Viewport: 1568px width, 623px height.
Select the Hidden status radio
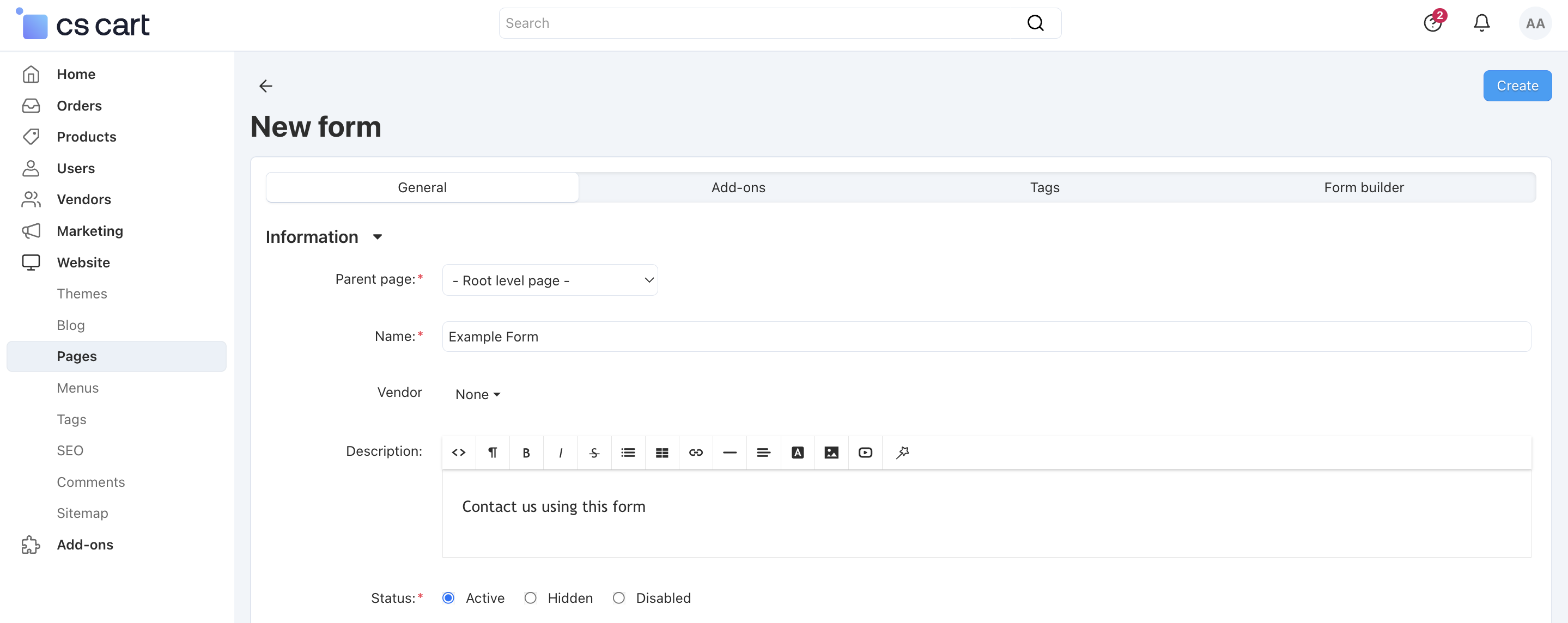(x=530, y=598)
